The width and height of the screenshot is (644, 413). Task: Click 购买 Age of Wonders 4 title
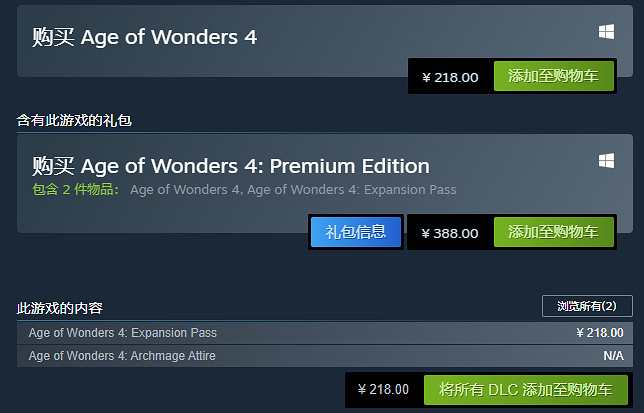pyautogui.click(x=144, y=37)
